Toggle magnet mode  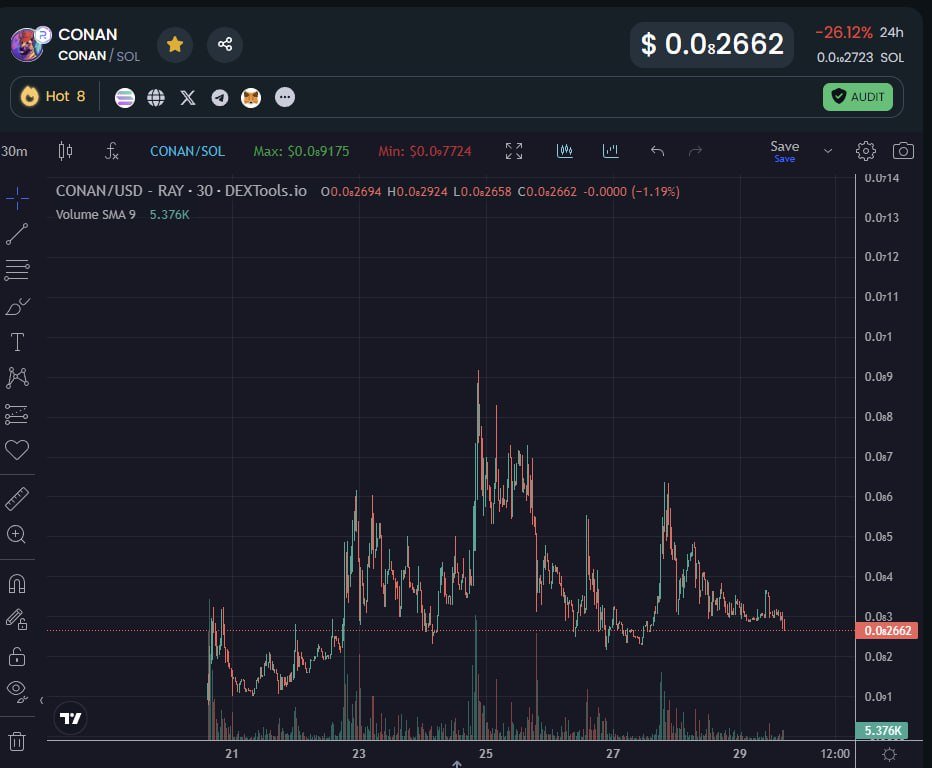pos(17,584)
